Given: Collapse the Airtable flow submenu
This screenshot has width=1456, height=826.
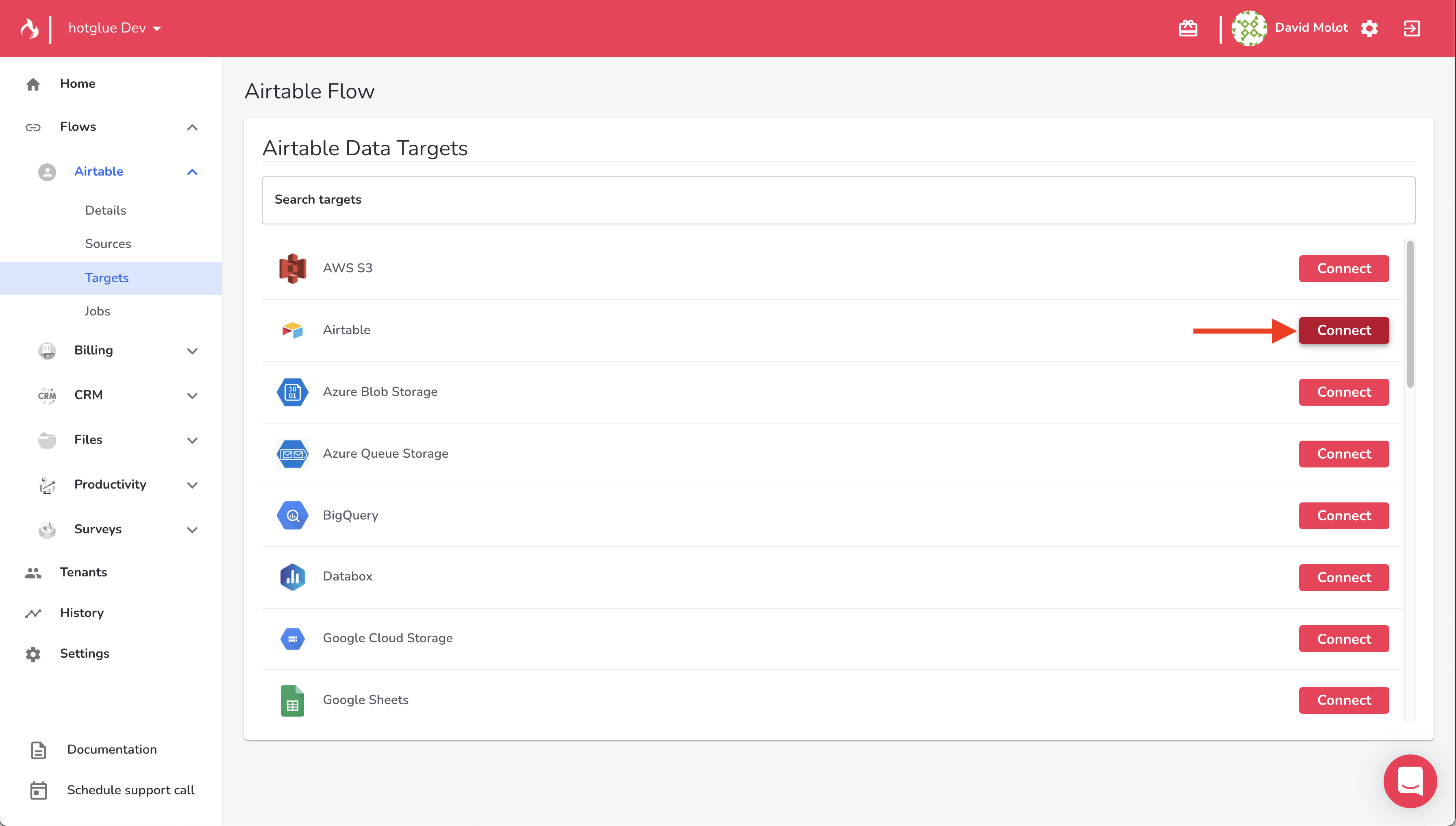Looking at the screenshot, I should pyautogui.click(x=192, y=172).
